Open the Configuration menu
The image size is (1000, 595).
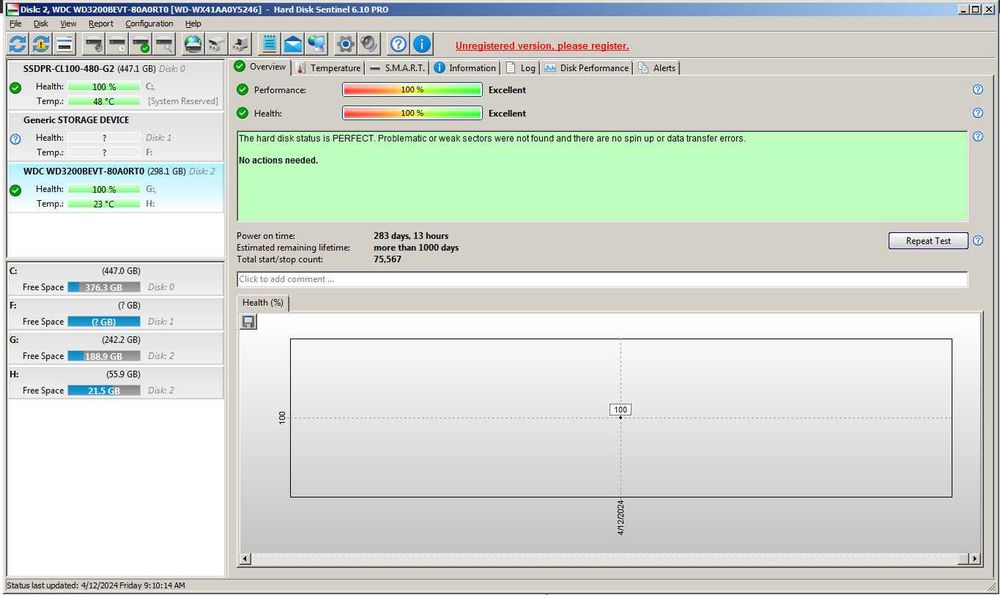(149, 24)
